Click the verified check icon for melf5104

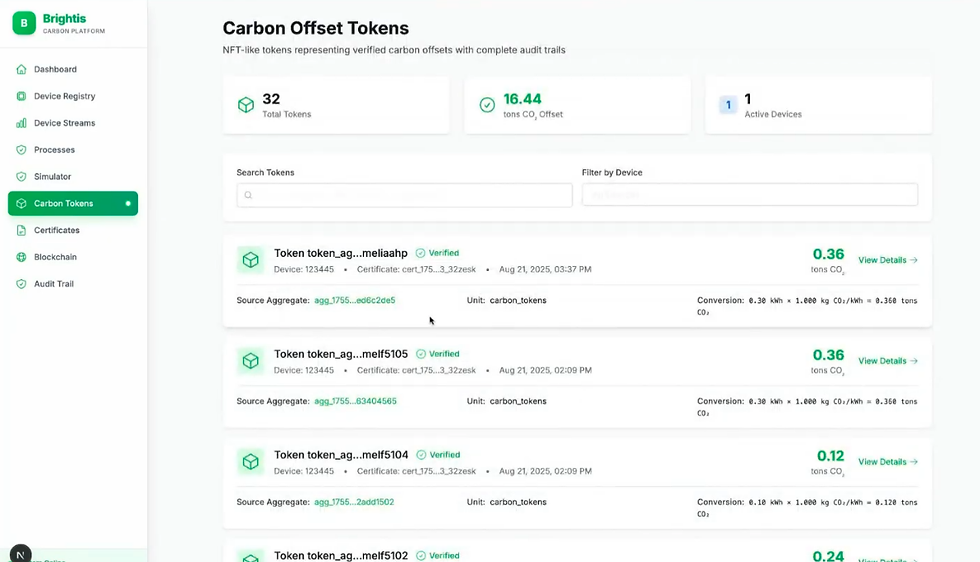[x=421, y=455]
